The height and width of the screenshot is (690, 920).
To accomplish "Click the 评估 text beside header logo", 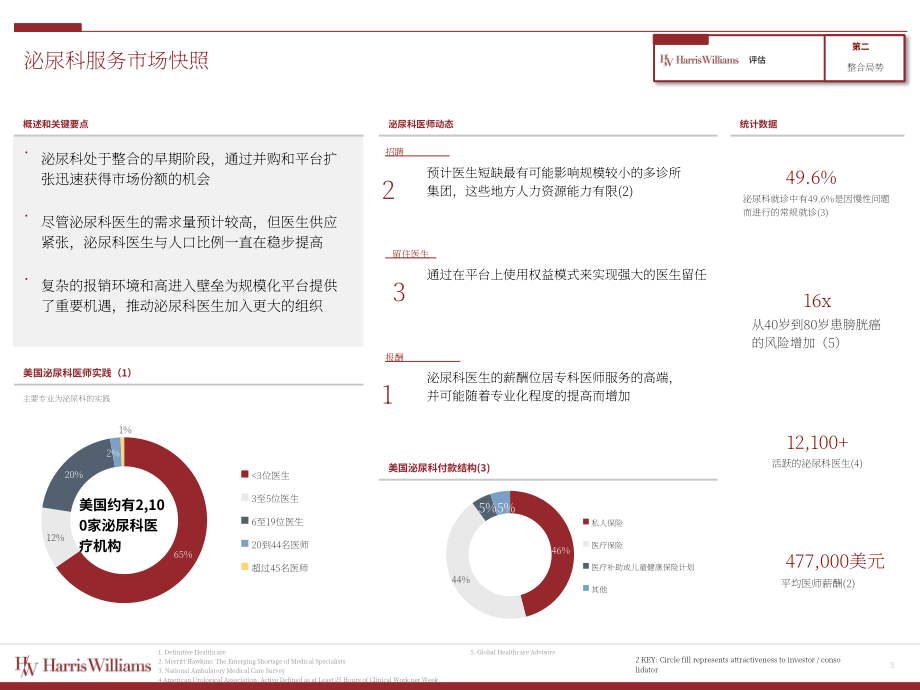I will pos(757,60).
